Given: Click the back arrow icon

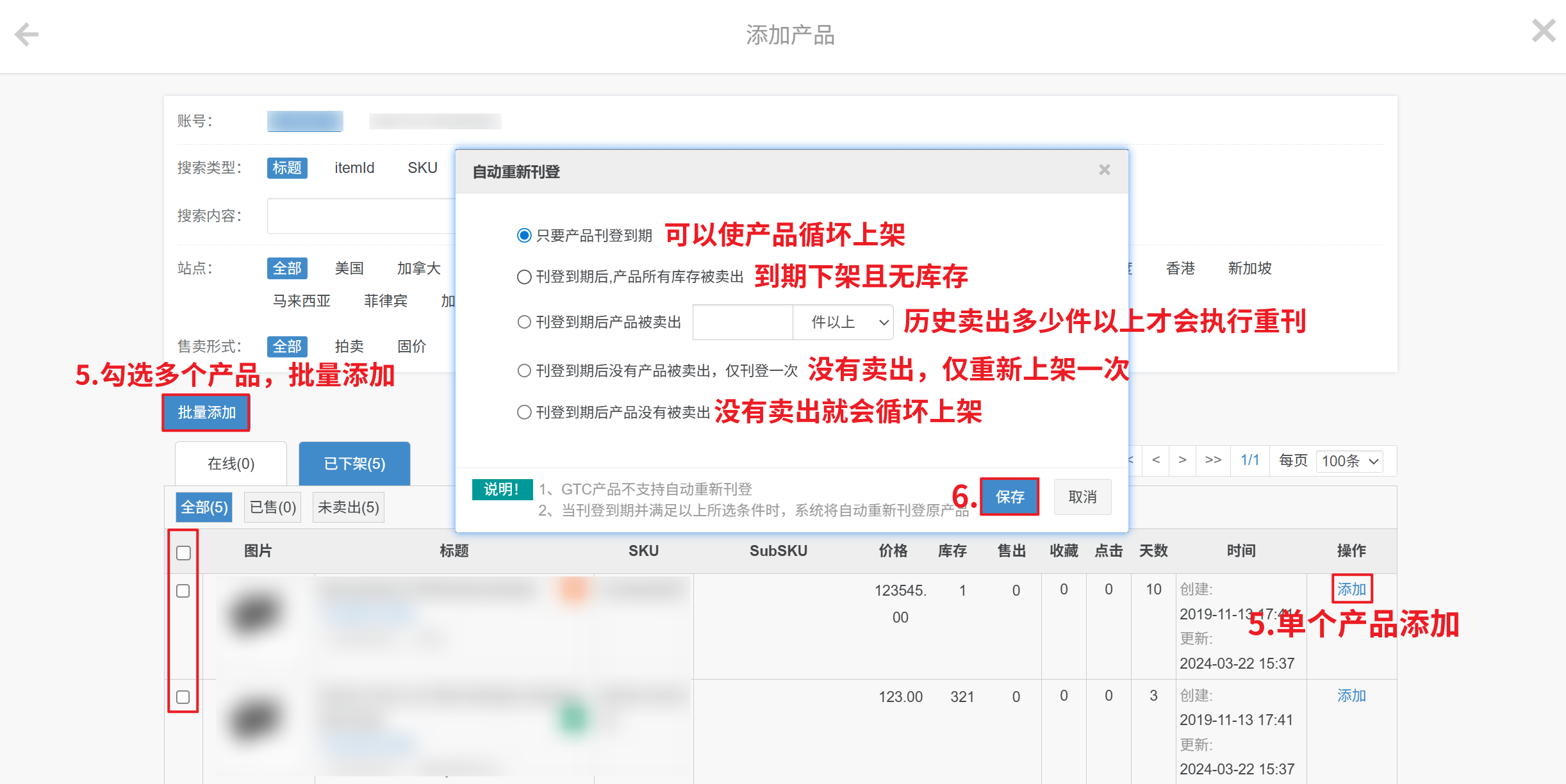Looking at the screenshot, I should pos(27,34).
